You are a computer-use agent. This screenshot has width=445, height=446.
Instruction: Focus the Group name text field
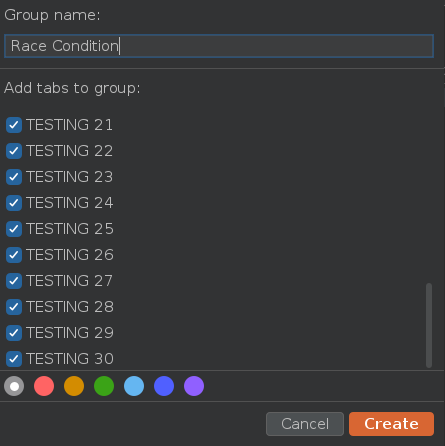(219, 46)
